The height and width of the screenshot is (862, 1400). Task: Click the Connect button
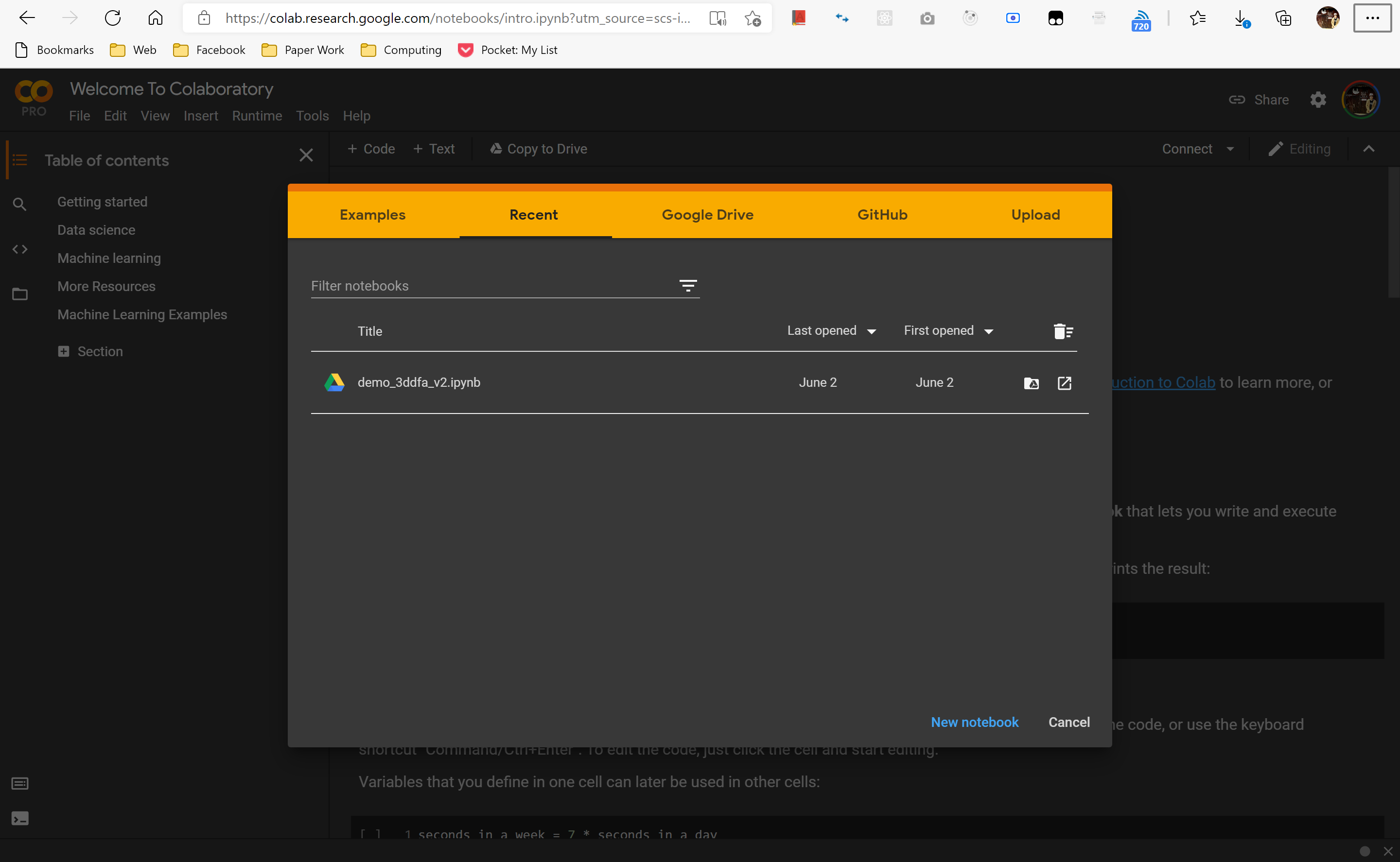pyautogui.click(x=1187, y=149)
